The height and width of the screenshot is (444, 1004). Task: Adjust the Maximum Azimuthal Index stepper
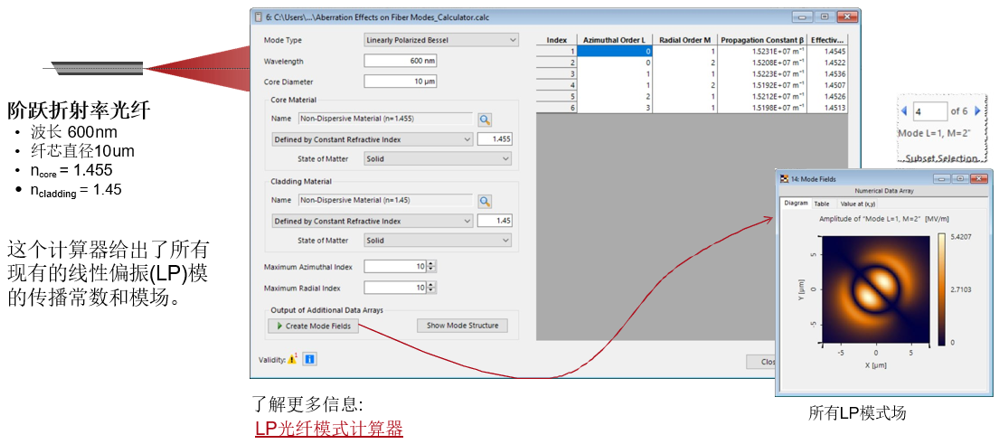(x=432, y=266)
